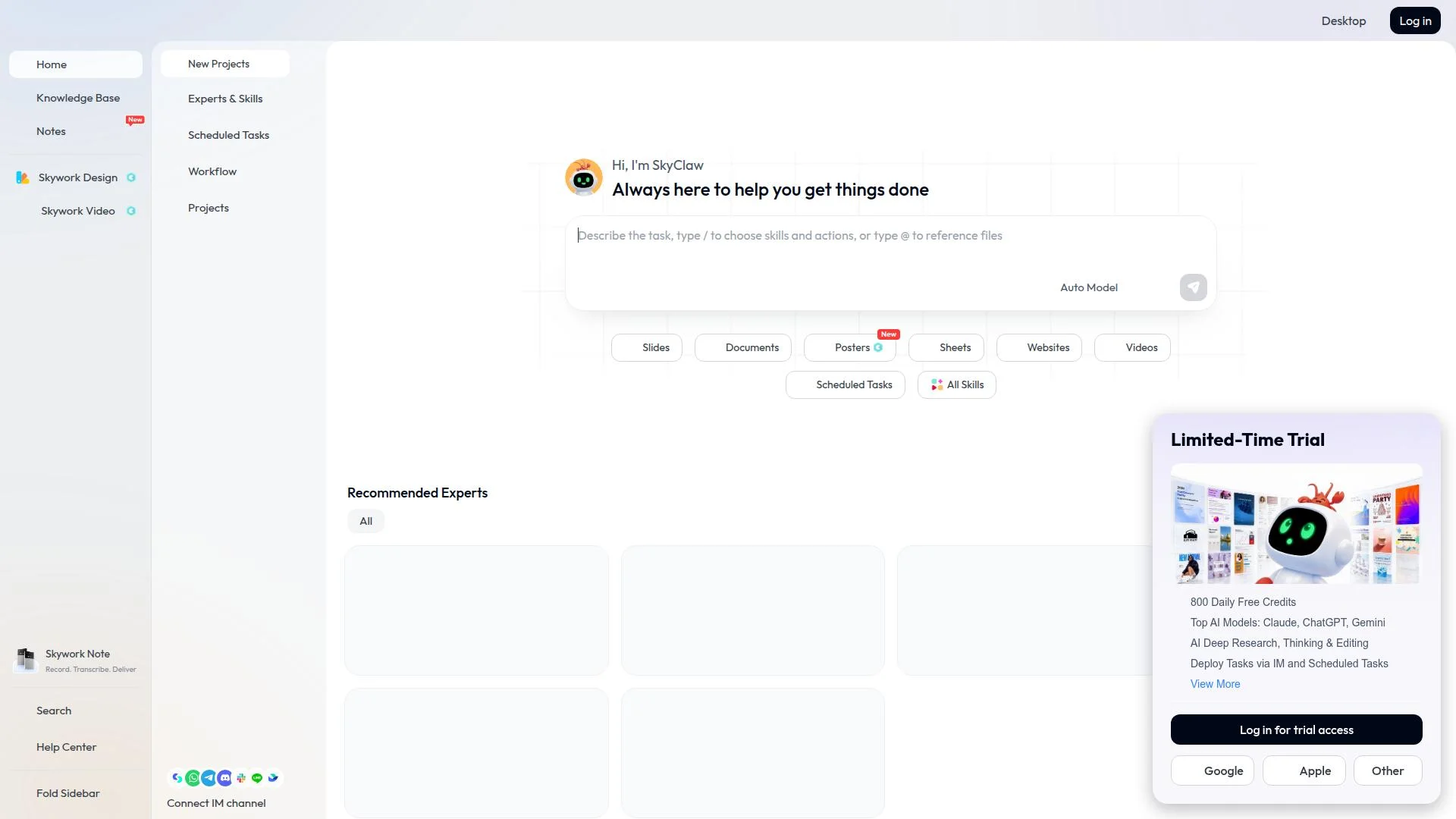This screenshot has height=819, width=1456.
Task: Open Search in the sidebar
Action: point(76,711)
